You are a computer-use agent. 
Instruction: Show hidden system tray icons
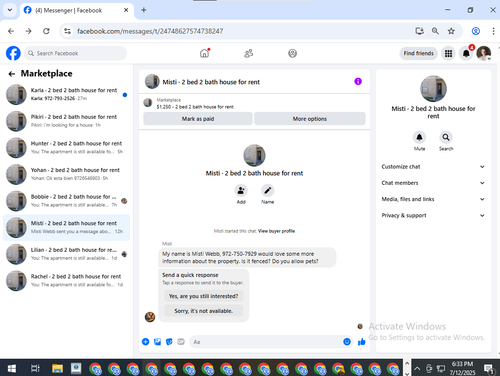coord(417,369)
